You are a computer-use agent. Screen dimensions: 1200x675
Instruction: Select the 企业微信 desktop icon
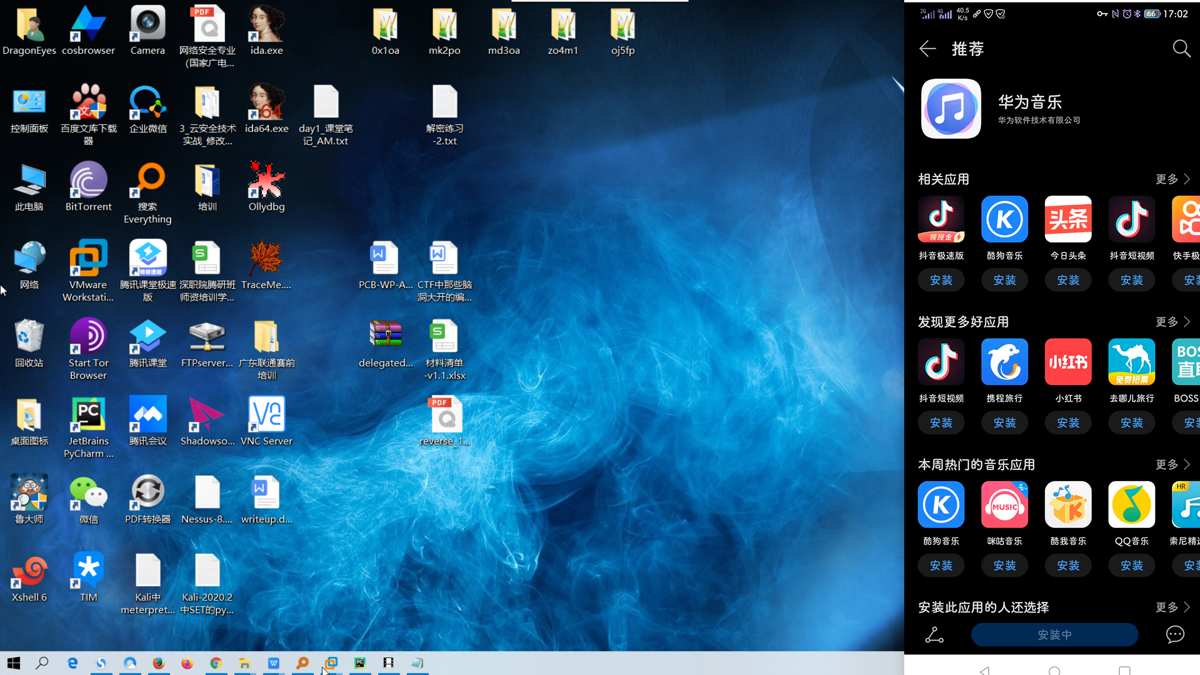click(x=147, y=109)
